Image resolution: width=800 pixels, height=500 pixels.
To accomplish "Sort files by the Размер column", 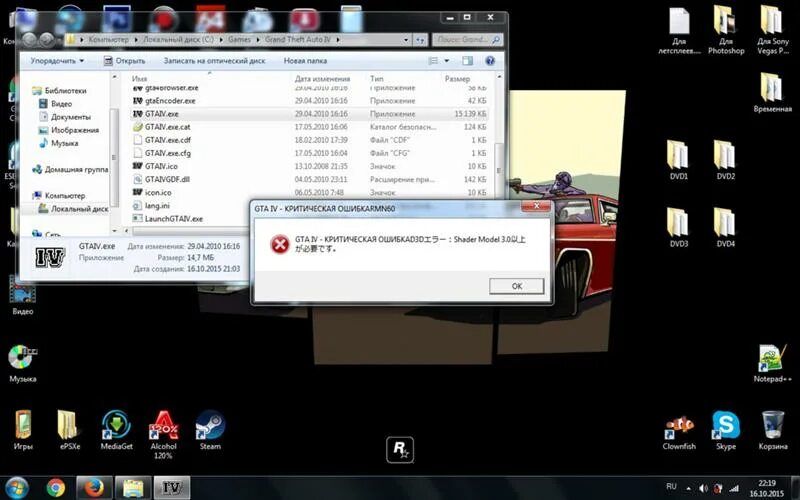I will (x=457, y=79).
